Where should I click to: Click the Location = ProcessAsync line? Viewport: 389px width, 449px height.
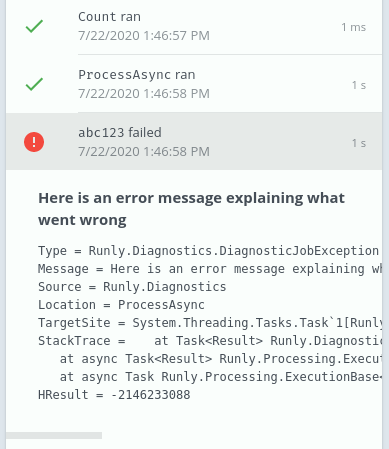121,305
